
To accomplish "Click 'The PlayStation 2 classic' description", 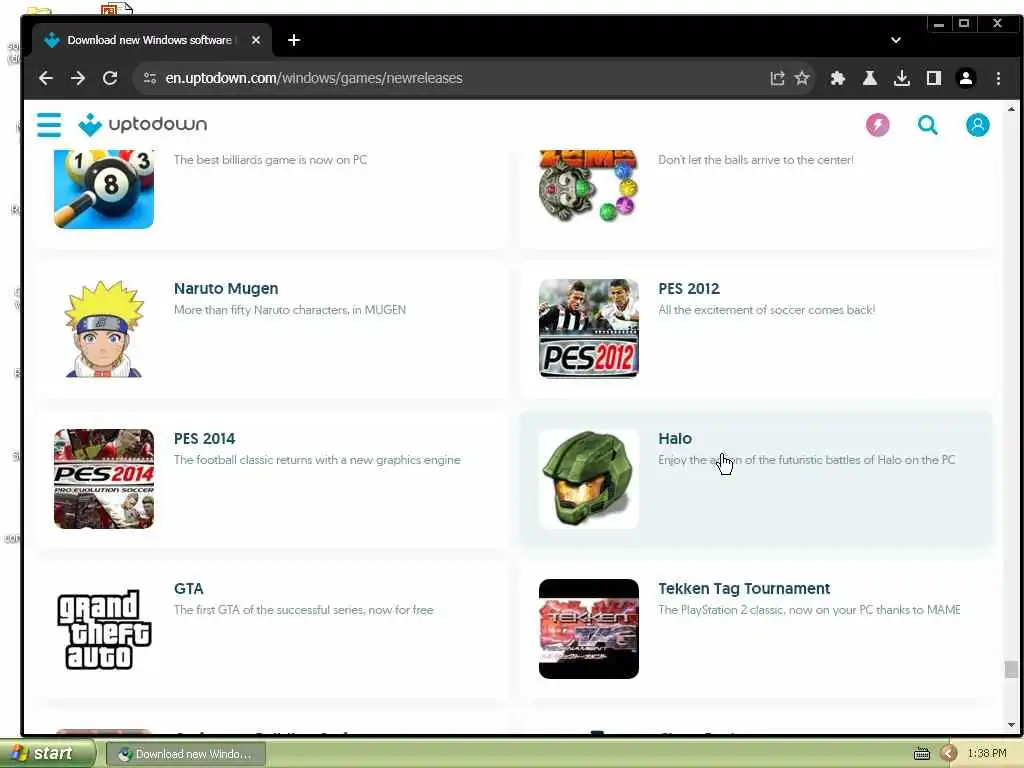I will click(809, 611).
